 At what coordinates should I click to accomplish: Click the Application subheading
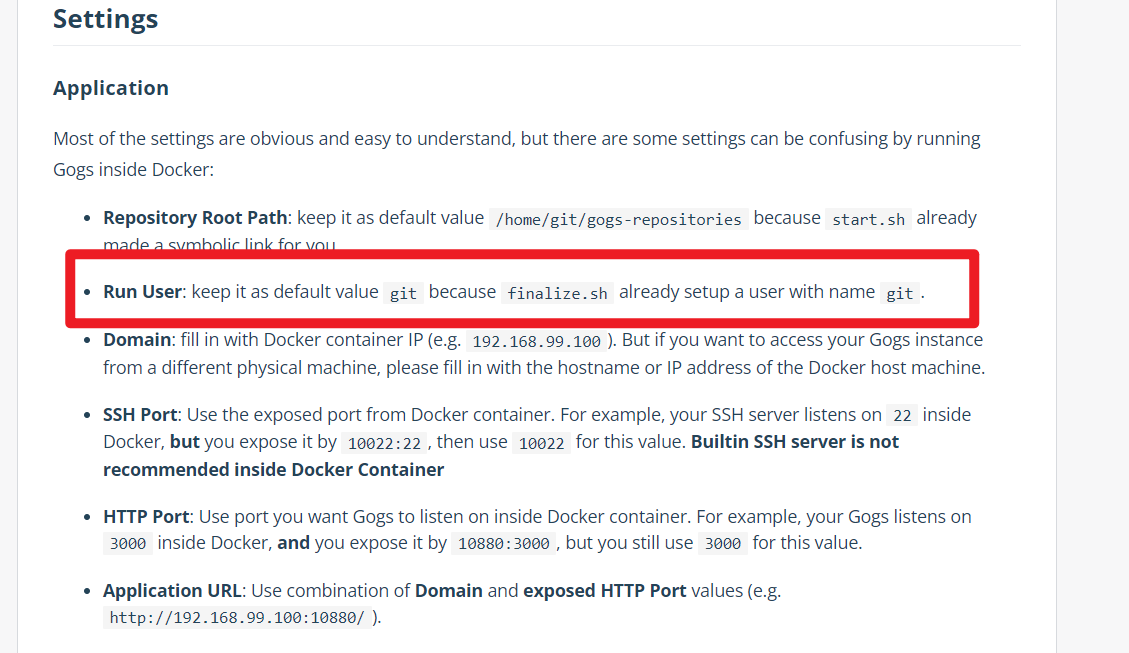click(111, 88)
